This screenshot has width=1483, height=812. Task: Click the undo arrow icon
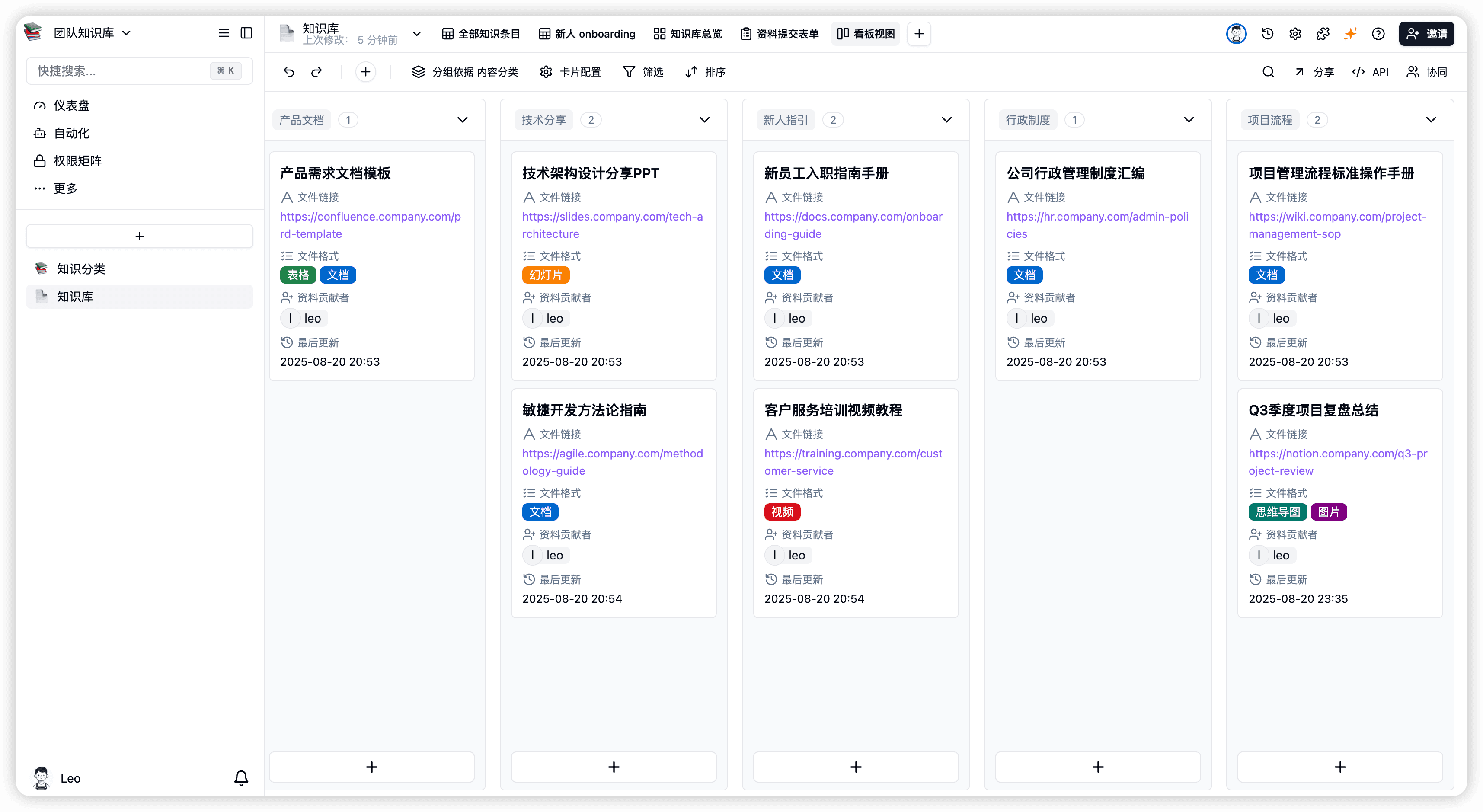288,72
